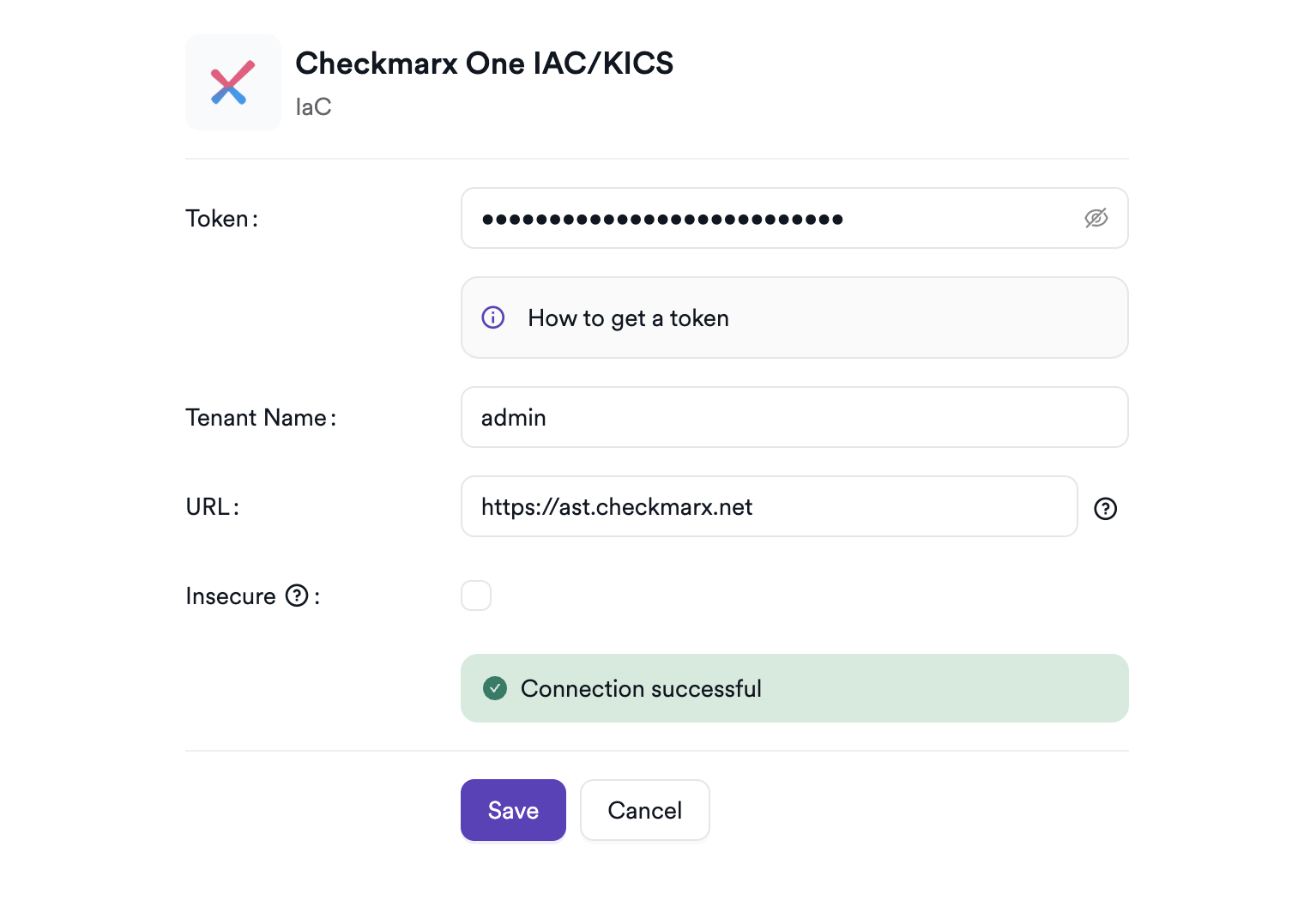The height and width of the screenshot is (901, 1316).
Task: Click the Checkmarx One IAC/KICS title
Action: coord(485,63)
